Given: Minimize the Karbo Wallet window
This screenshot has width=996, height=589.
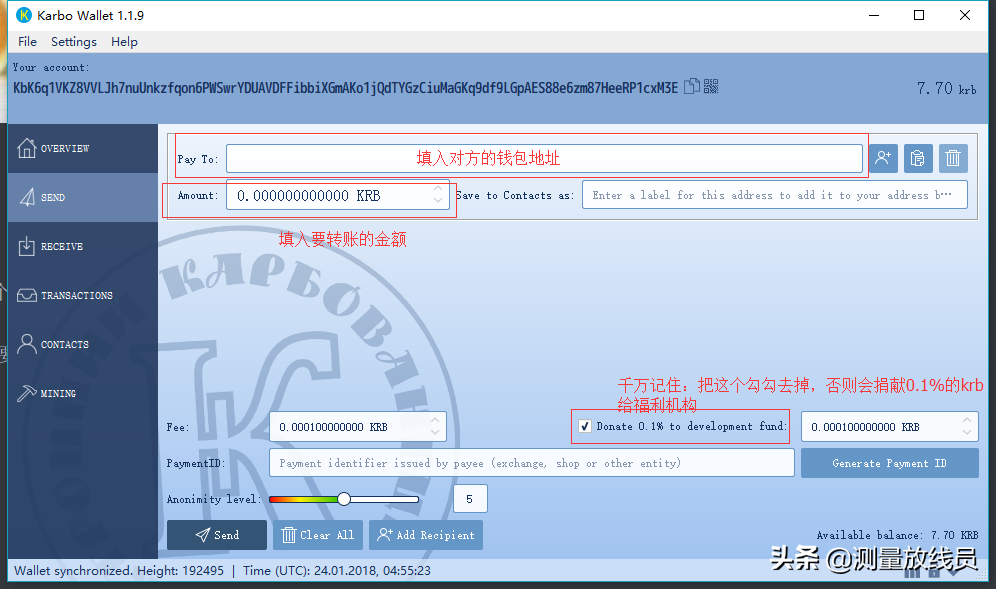Looking at the screenshot, I should (x=874, y=15).
